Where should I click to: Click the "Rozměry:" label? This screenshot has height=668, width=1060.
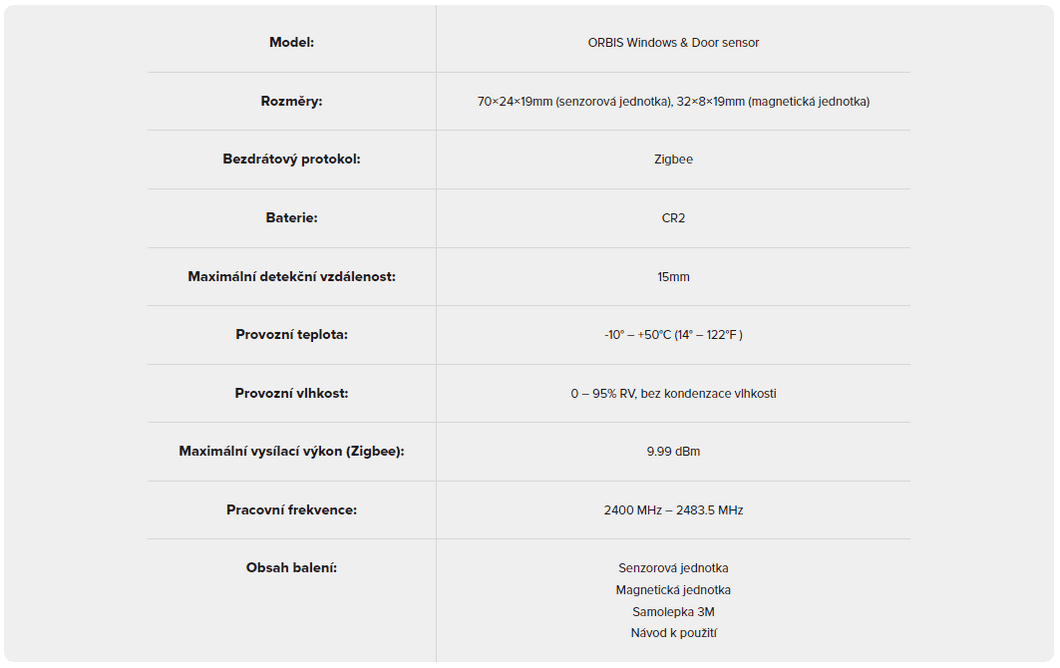point(291,101)
